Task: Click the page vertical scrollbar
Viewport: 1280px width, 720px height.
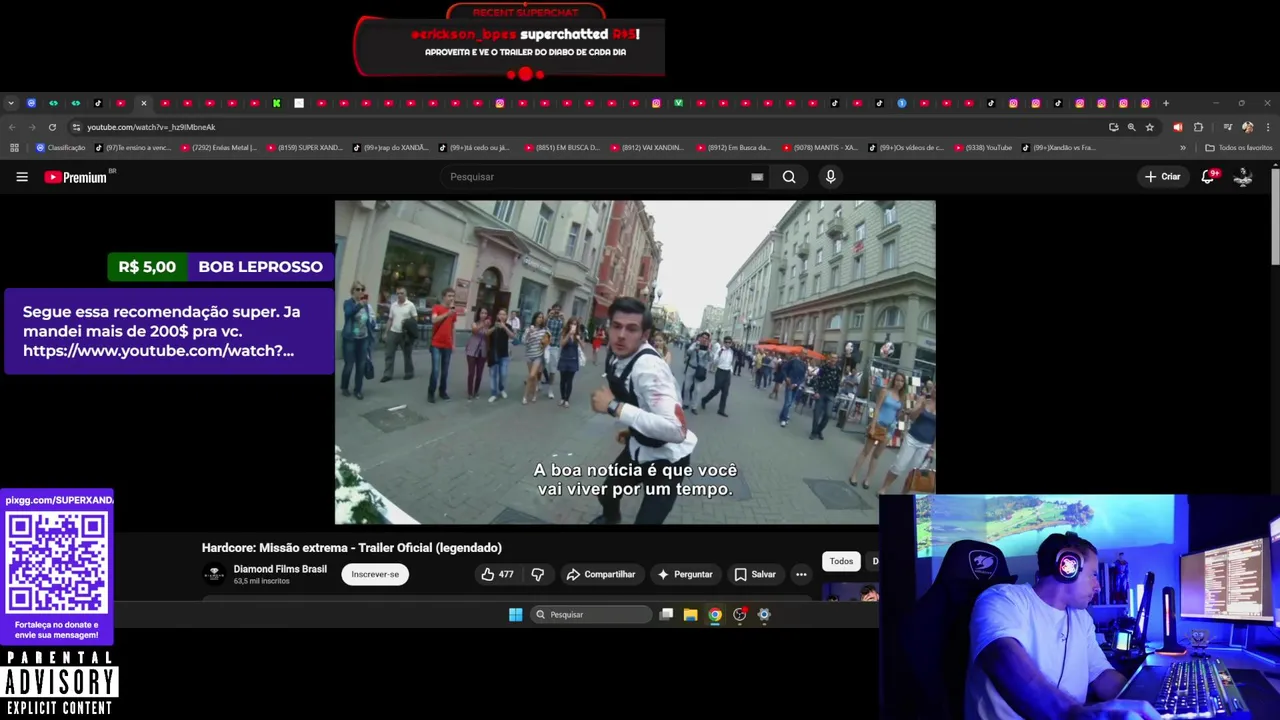Action: pos(1275,216)
